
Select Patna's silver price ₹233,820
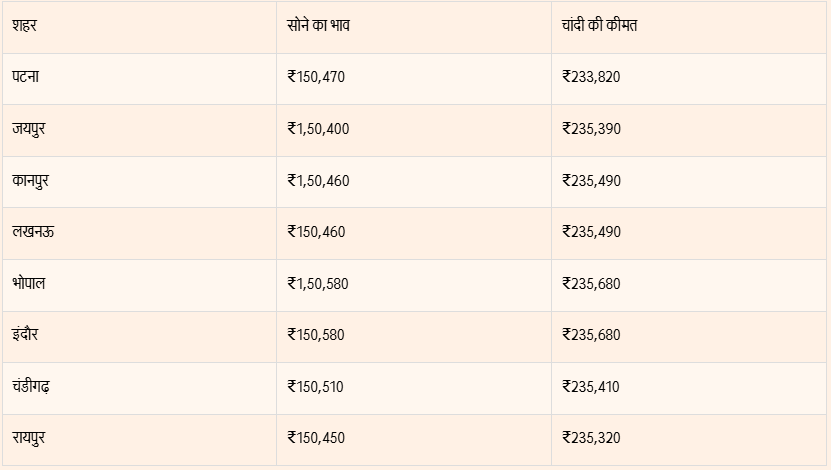(x=592, y=77)
